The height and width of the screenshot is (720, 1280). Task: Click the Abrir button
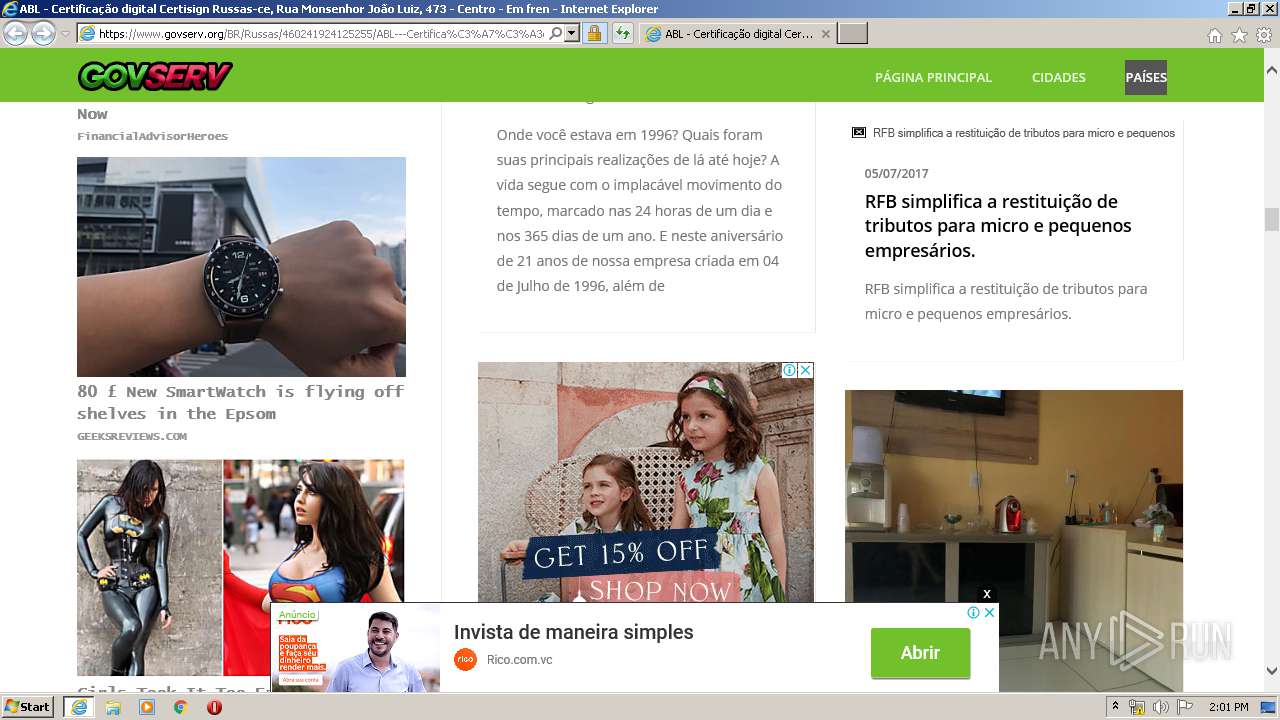tap(920, 653)
